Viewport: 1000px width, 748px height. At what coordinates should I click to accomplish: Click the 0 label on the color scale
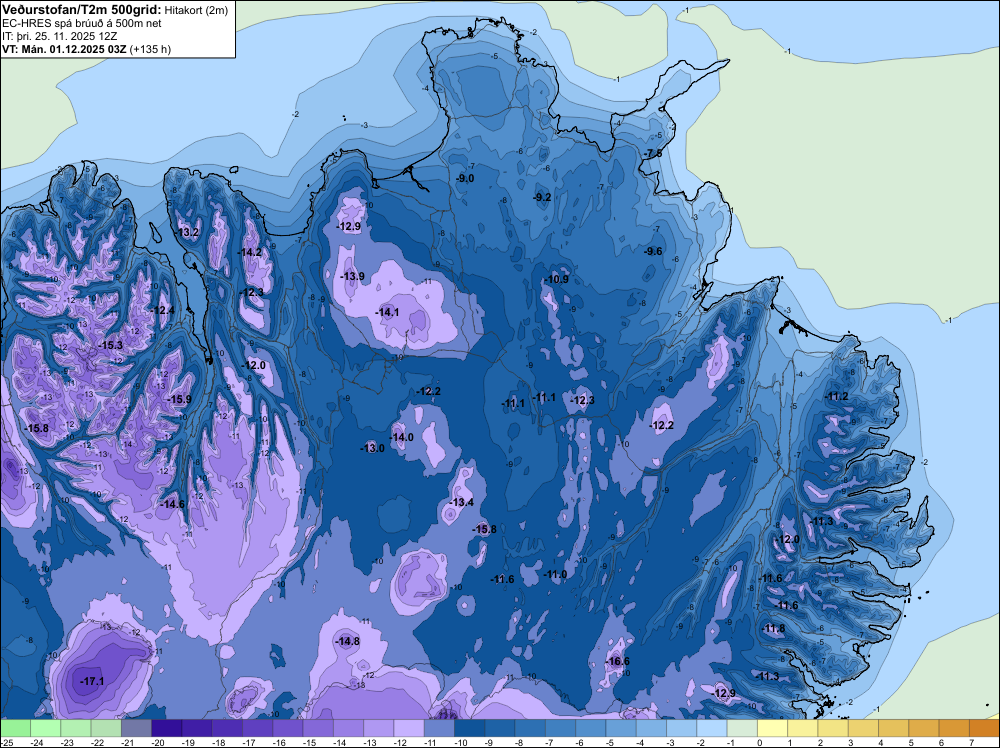tap(758, 742)
